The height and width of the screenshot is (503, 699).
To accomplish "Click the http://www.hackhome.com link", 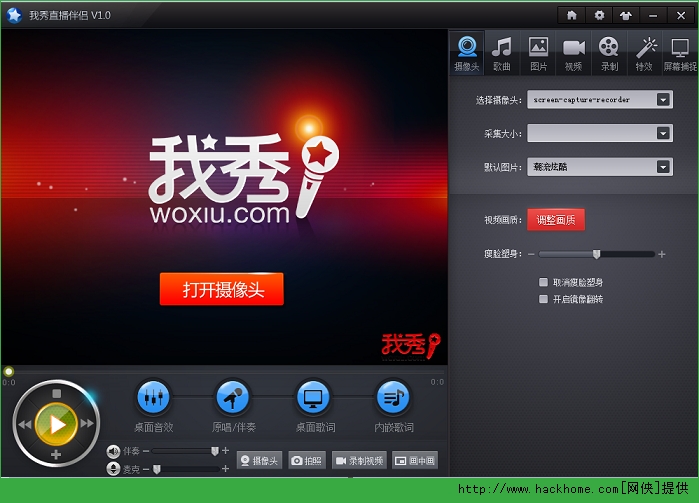I will click(539, 489).
